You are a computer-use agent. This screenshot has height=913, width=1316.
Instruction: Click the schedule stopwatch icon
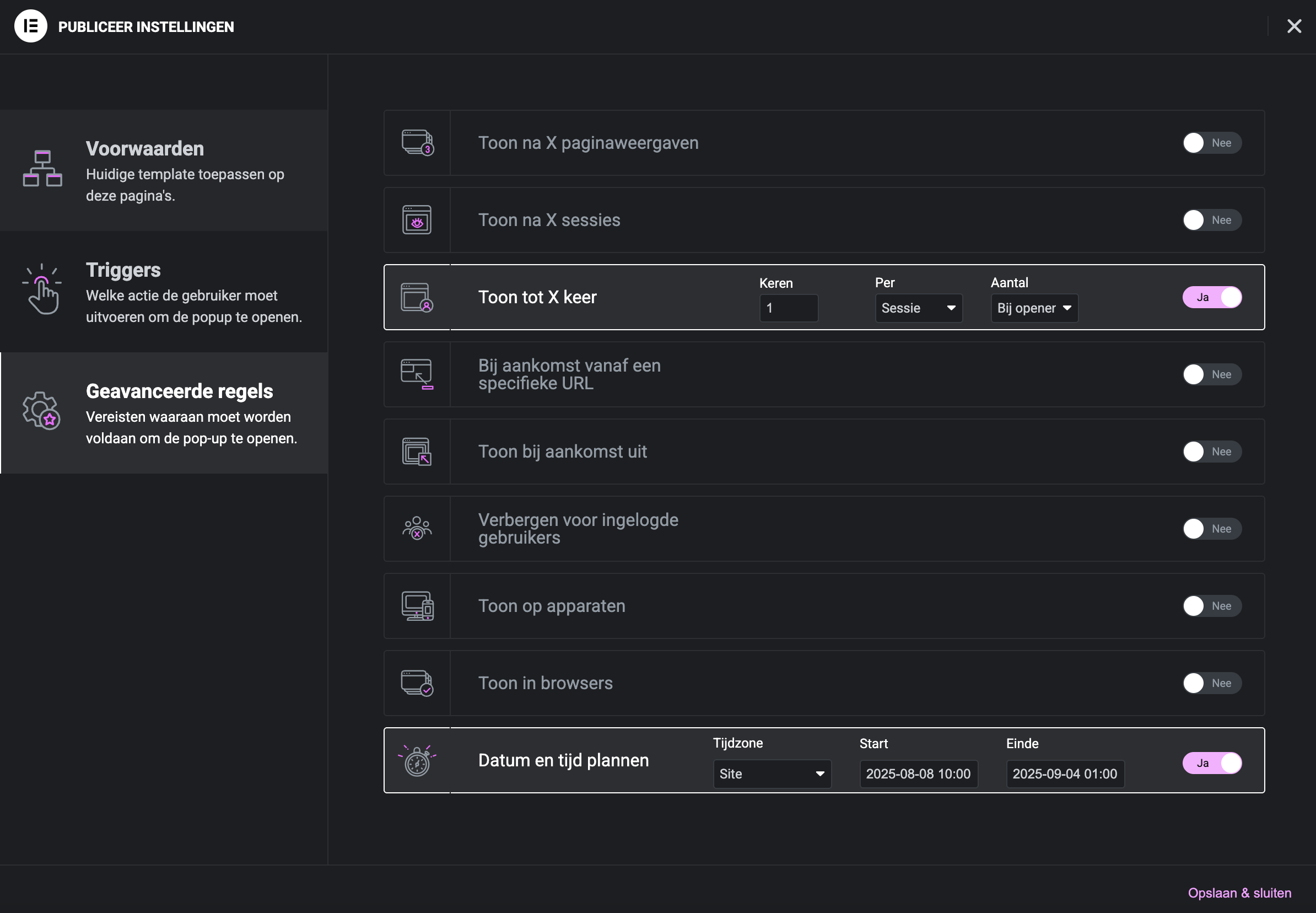pyautogui.click(x=417, y=760)
